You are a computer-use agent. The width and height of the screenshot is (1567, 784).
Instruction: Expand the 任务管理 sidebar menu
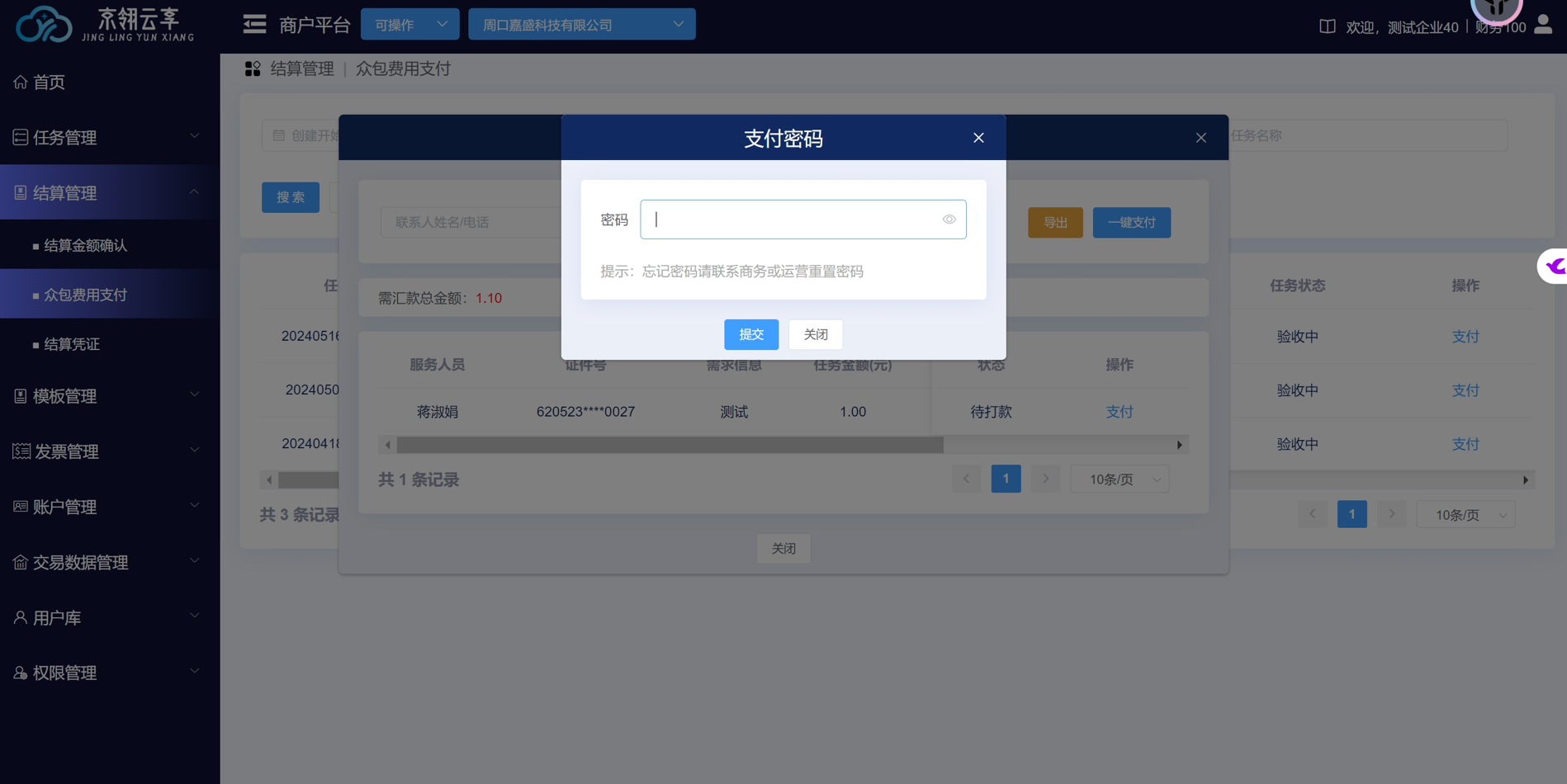click(107, 137)
